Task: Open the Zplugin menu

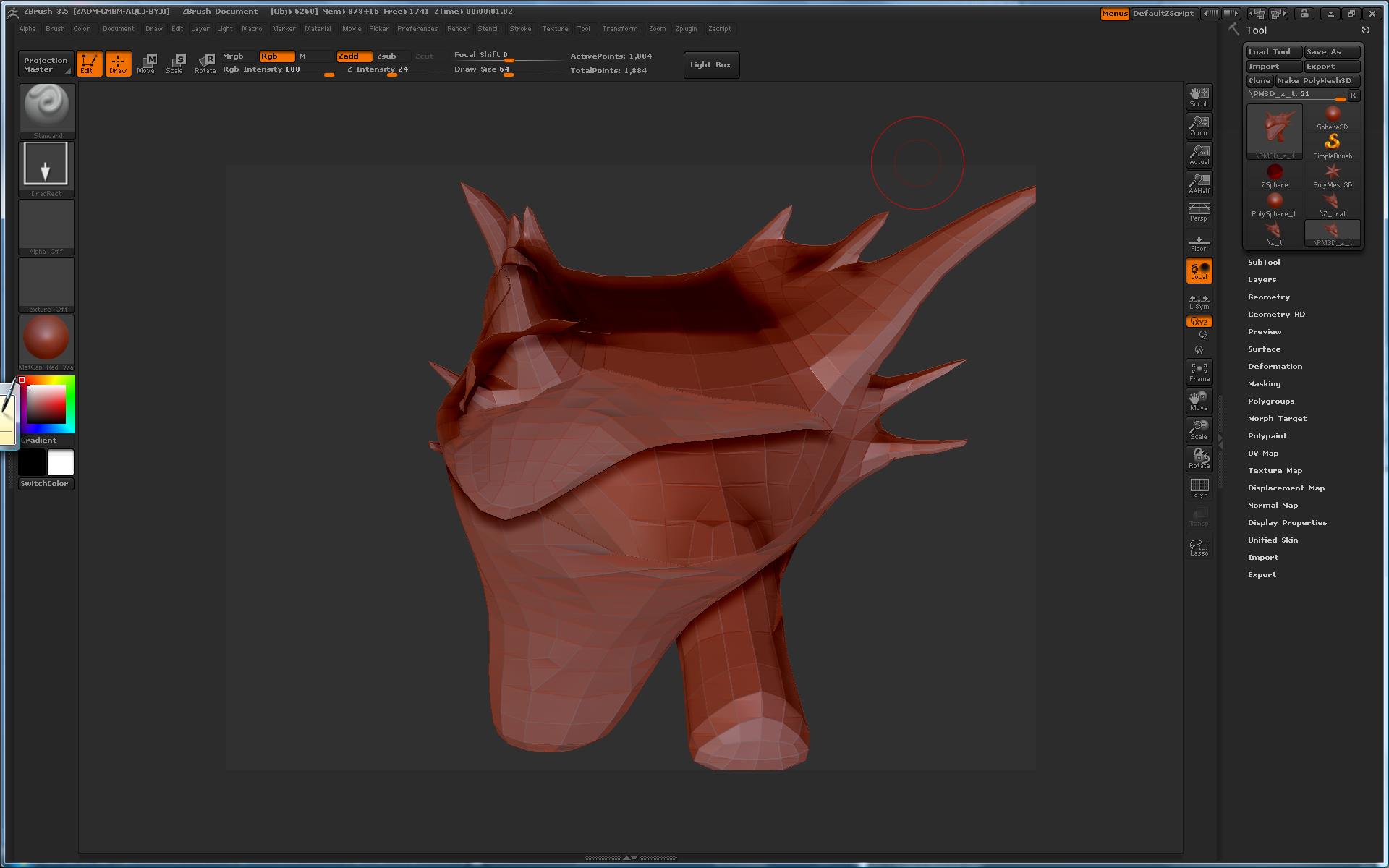Action: click(x=686, y=29)
